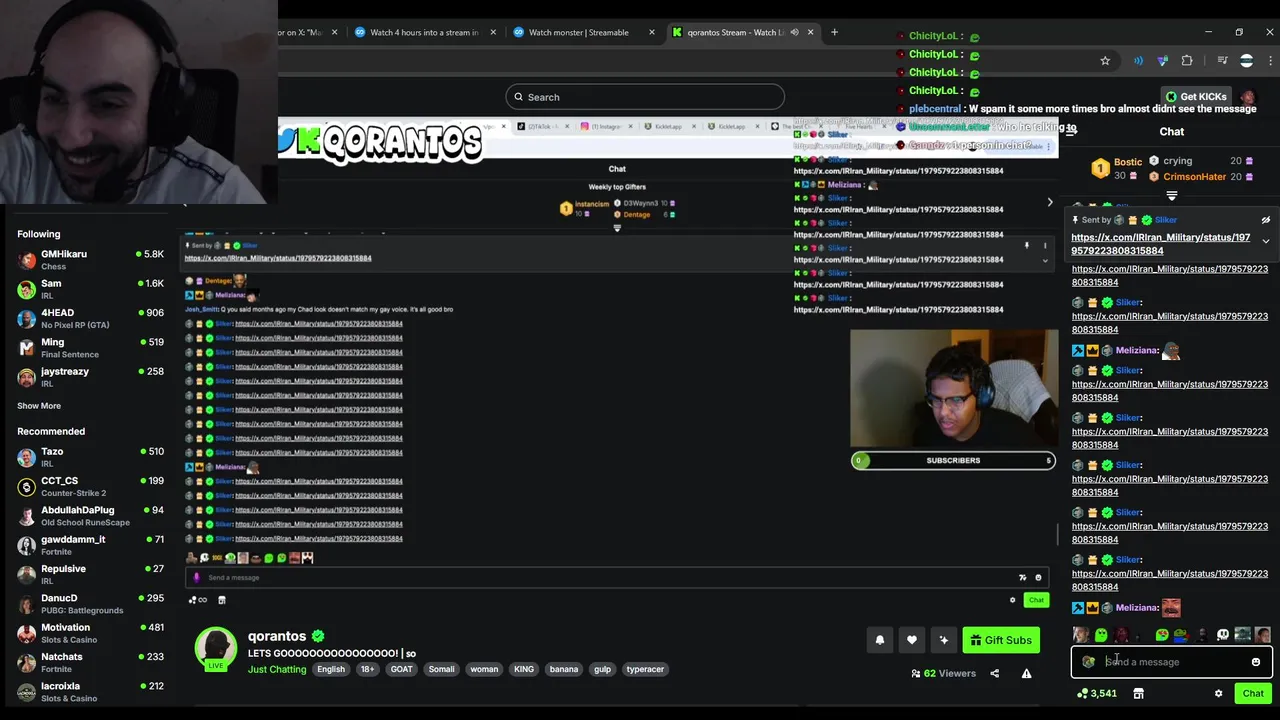The image size is (1280, 720).
Task: Click the notification bell icon
Action: click(x=880, y=640)
